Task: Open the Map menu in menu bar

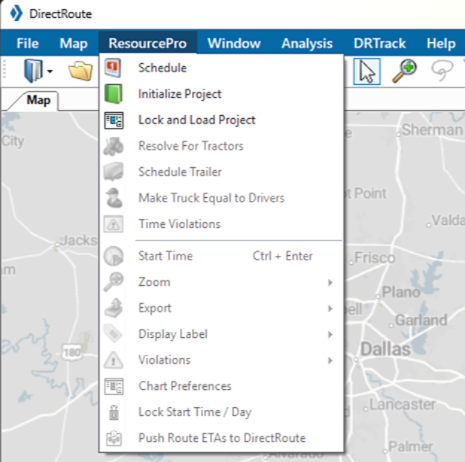Action: coord(74,43)
